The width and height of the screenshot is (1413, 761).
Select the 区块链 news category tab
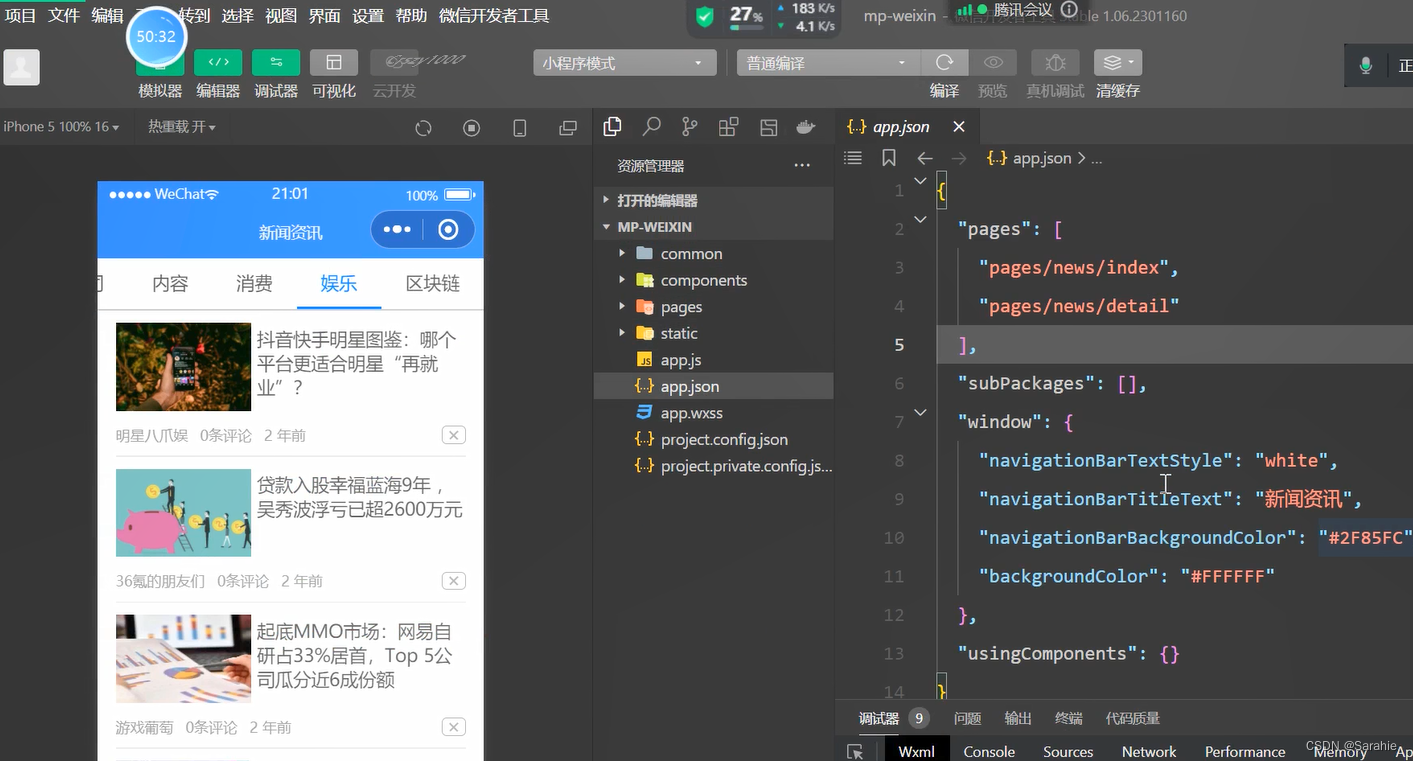tap(433, 284)
